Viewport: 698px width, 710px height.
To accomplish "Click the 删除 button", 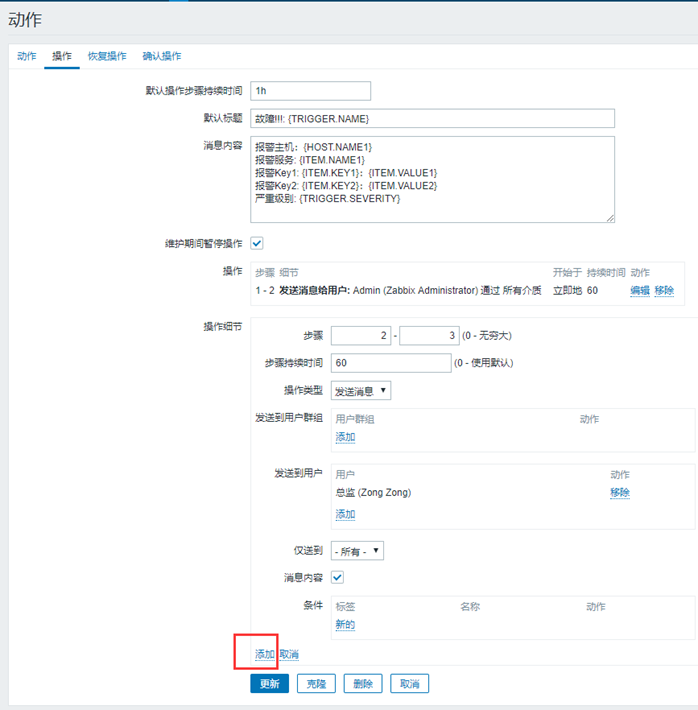I will click(363, 684).
